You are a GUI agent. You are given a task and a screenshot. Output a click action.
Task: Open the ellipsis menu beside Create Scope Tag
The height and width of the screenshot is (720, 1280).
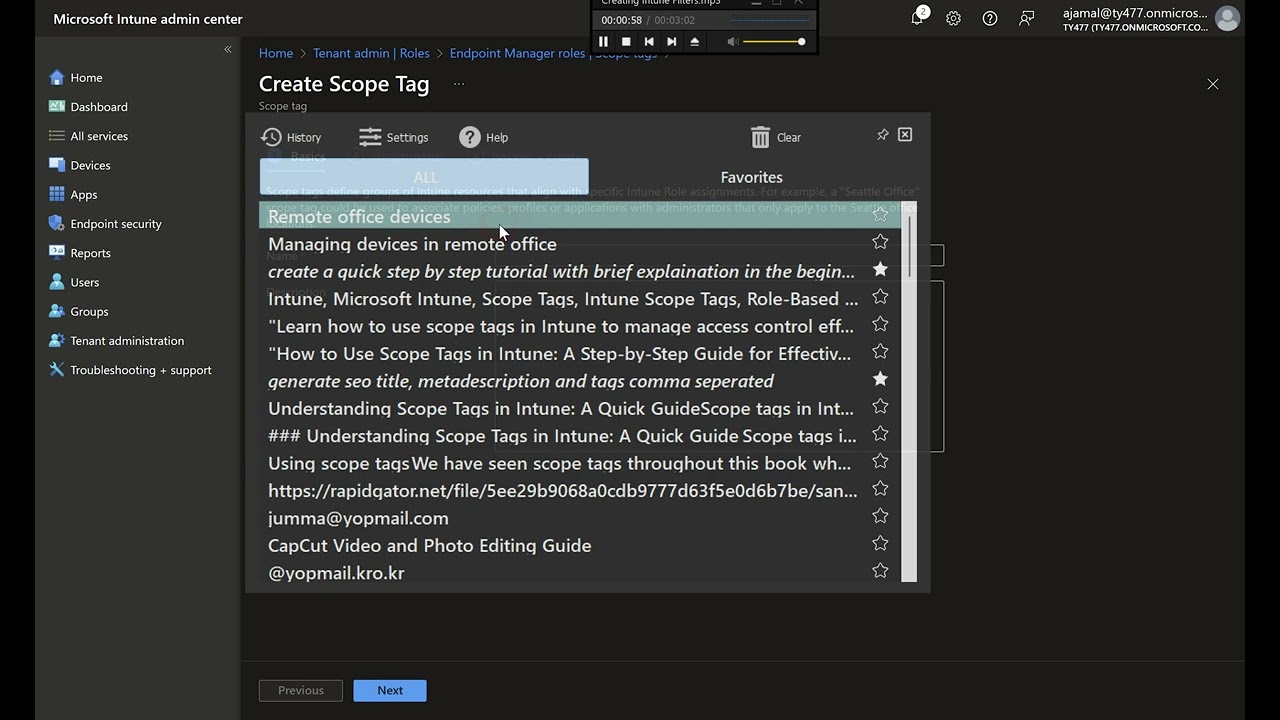[459, 84]
